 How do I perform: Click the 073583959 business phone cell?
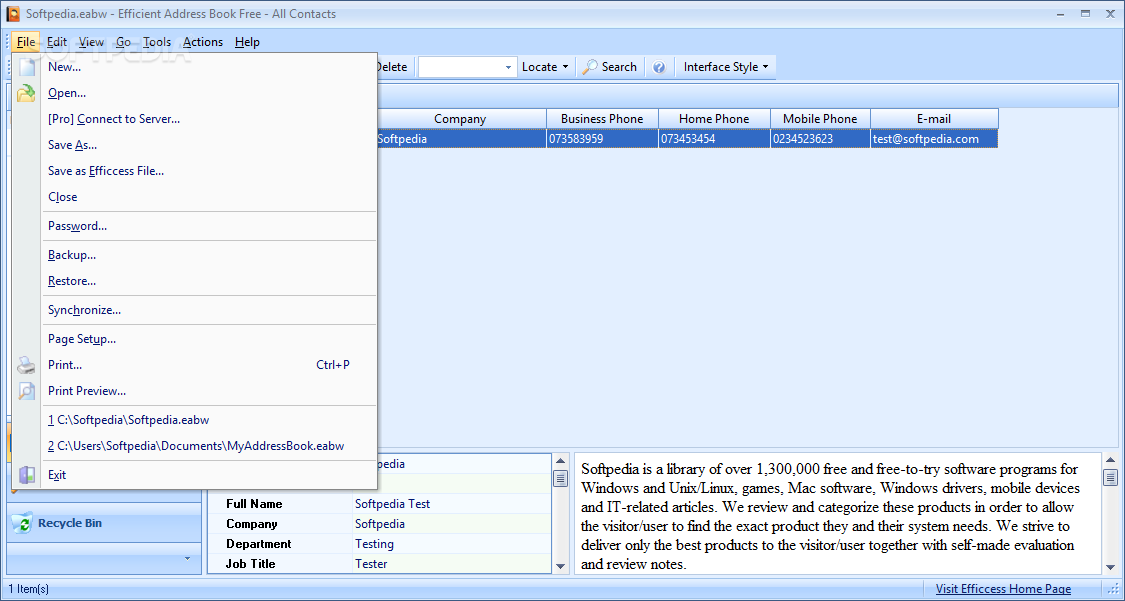602,138
